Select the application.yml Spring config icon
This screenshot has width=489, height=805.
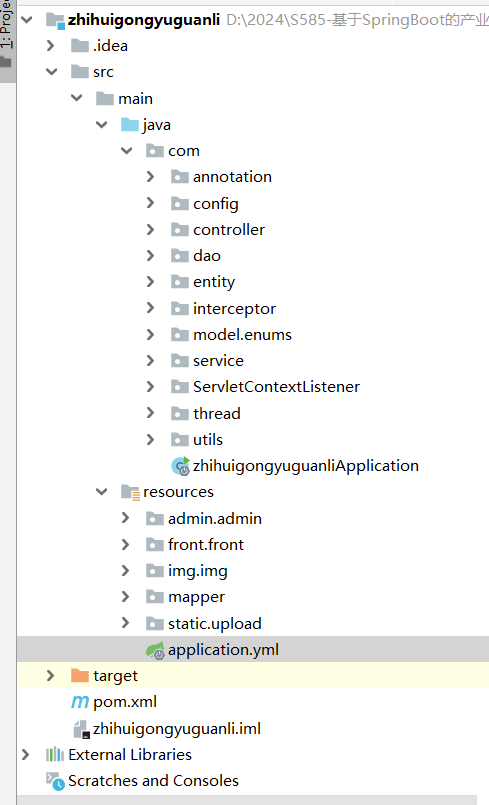point(155,650)
